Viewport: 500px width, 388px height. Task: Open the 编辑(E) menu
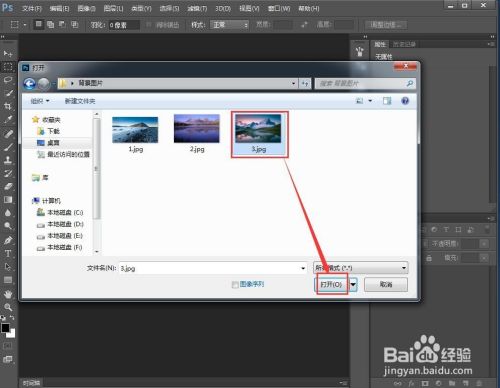click(59, 8)
